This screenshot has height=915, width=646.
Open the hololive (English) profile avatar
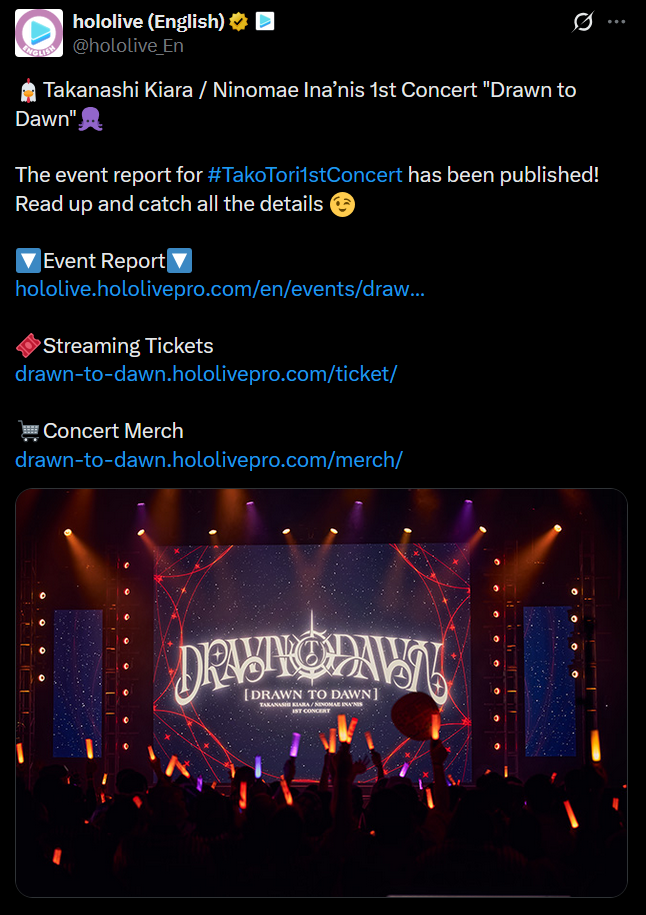pos(39,33)
